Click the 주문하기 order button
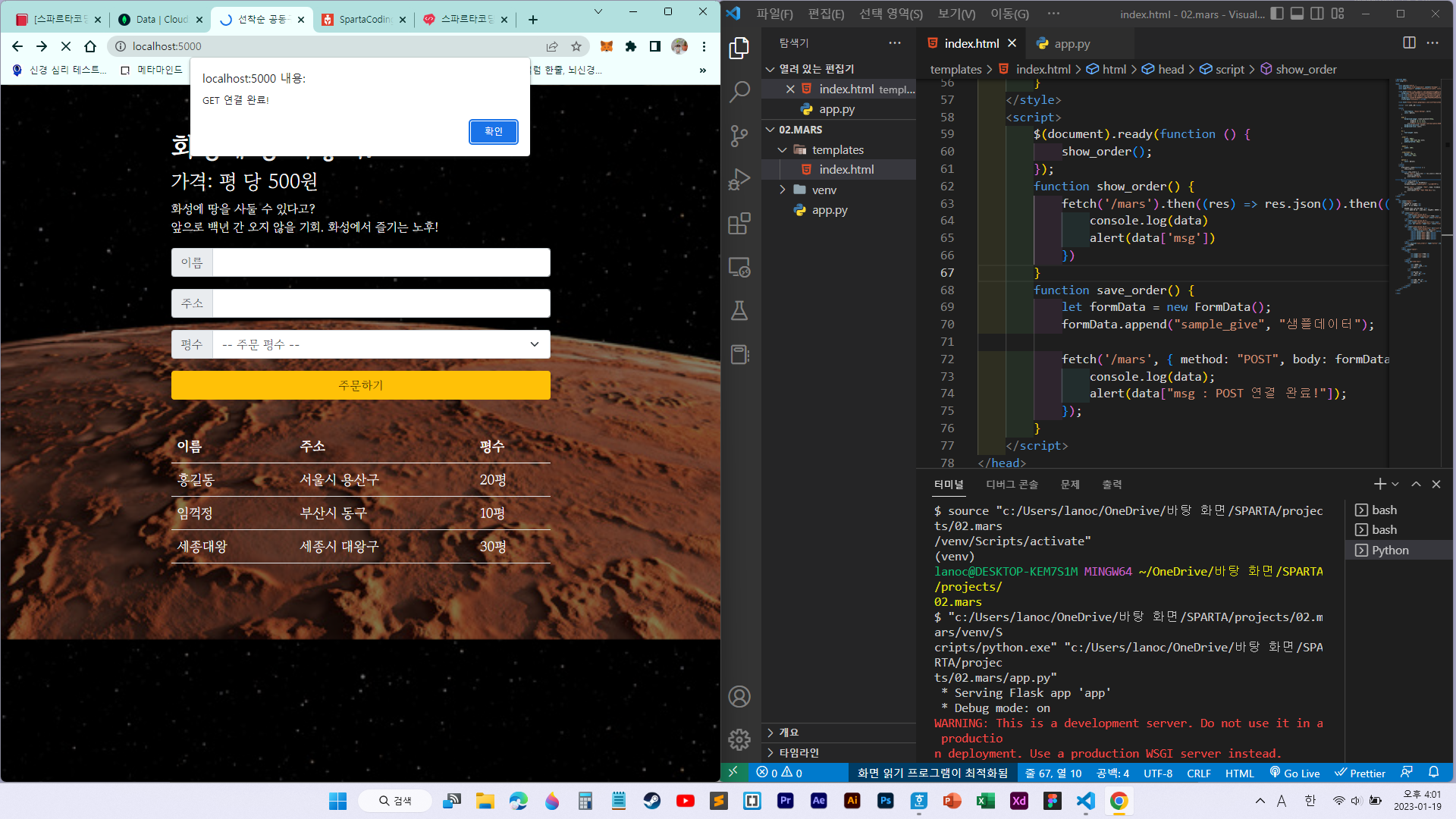 361,385
